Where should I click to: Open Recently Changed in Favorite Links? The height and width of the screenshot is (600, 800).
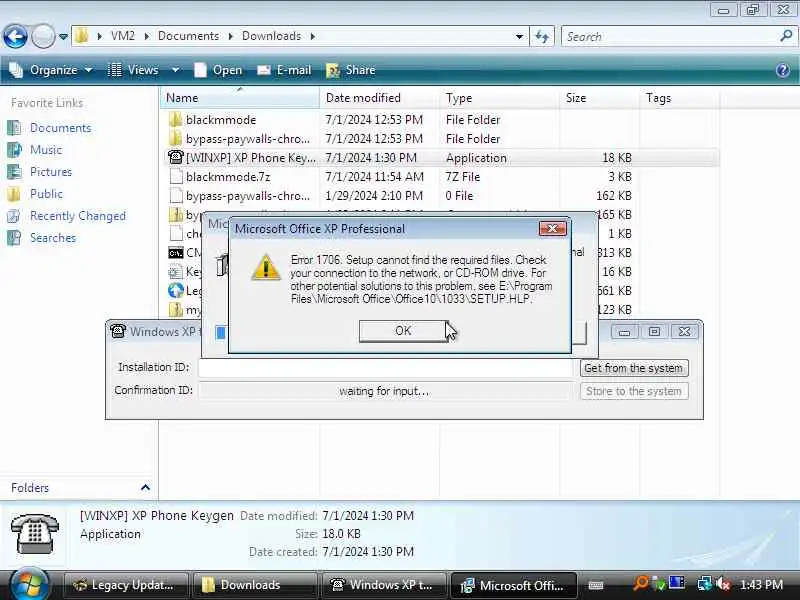pyautogui.click(x=78, y=216)
